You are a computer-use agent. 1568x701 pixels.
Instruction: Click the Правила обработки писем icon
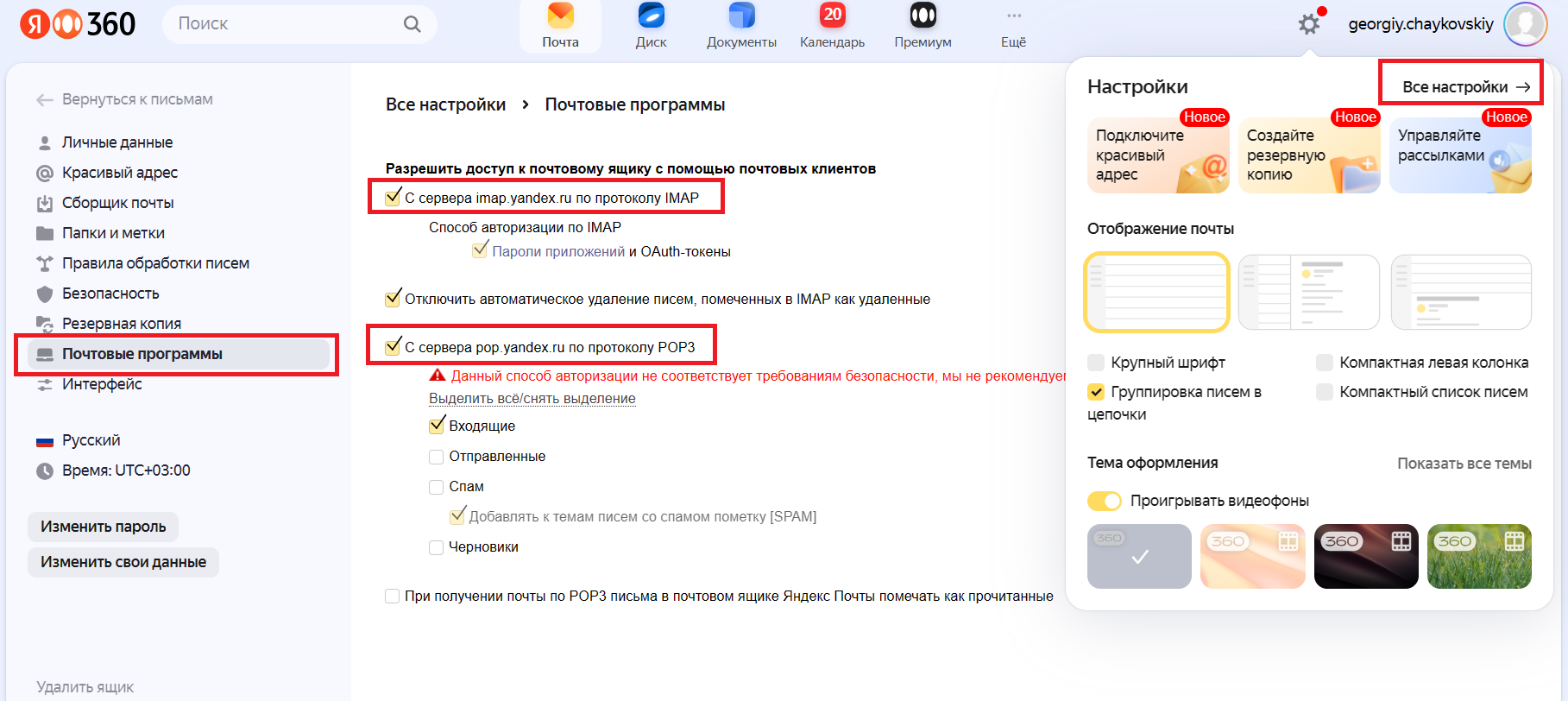[x=45, y=263]
